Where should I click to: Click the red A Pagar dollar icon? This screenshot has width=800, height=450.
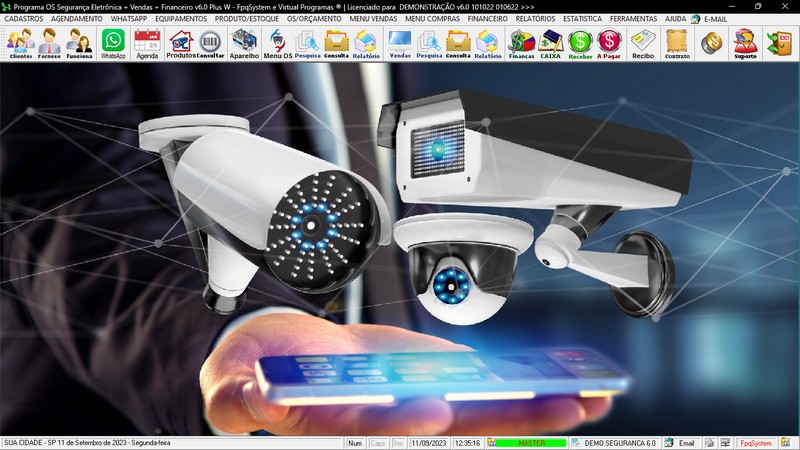tap(609, 44)
